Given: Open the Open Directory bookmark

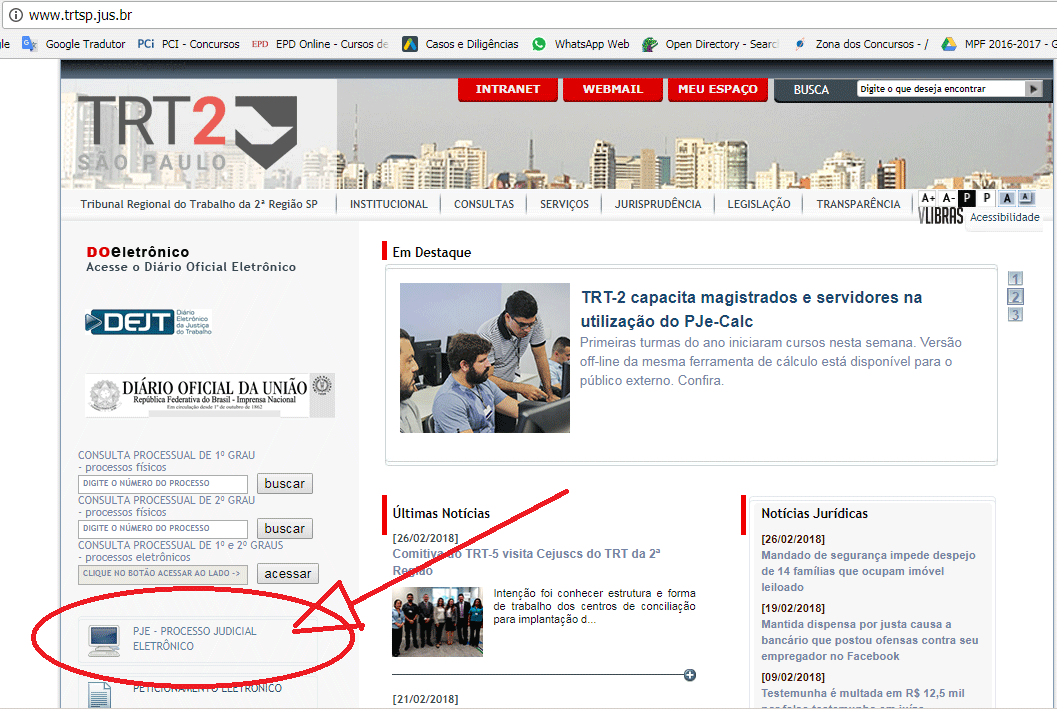Looking at the screenshot, I should [x=710, y=44].
